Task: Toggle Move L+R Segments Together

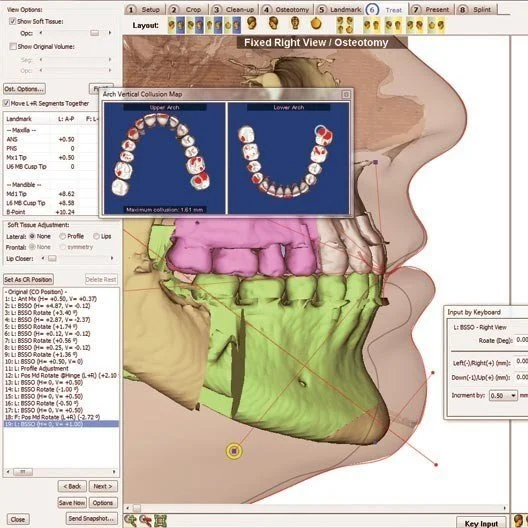Action: [x=6, y=103]
